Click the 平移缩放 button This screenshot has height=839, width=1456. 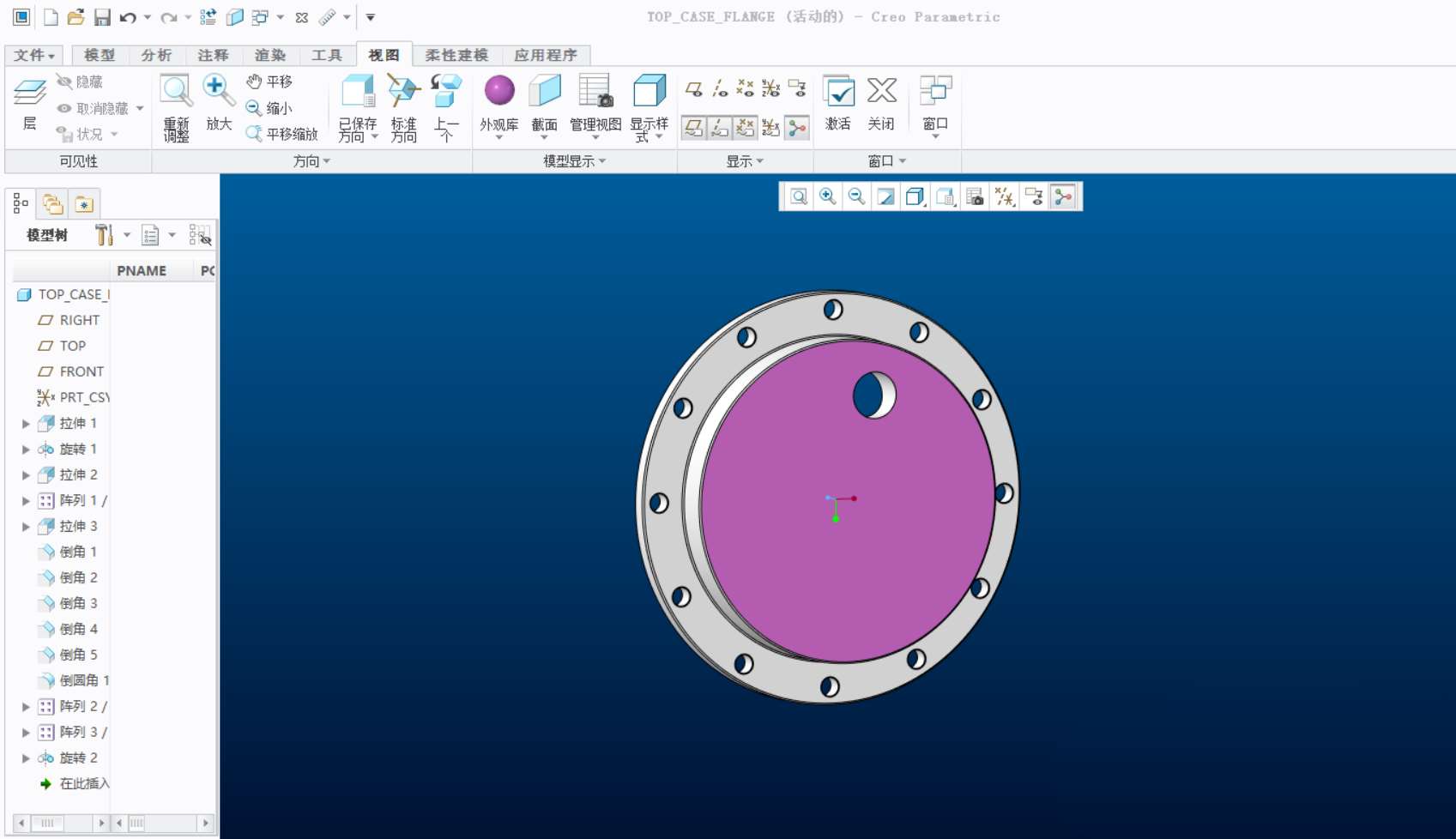[x=281, y=134]
